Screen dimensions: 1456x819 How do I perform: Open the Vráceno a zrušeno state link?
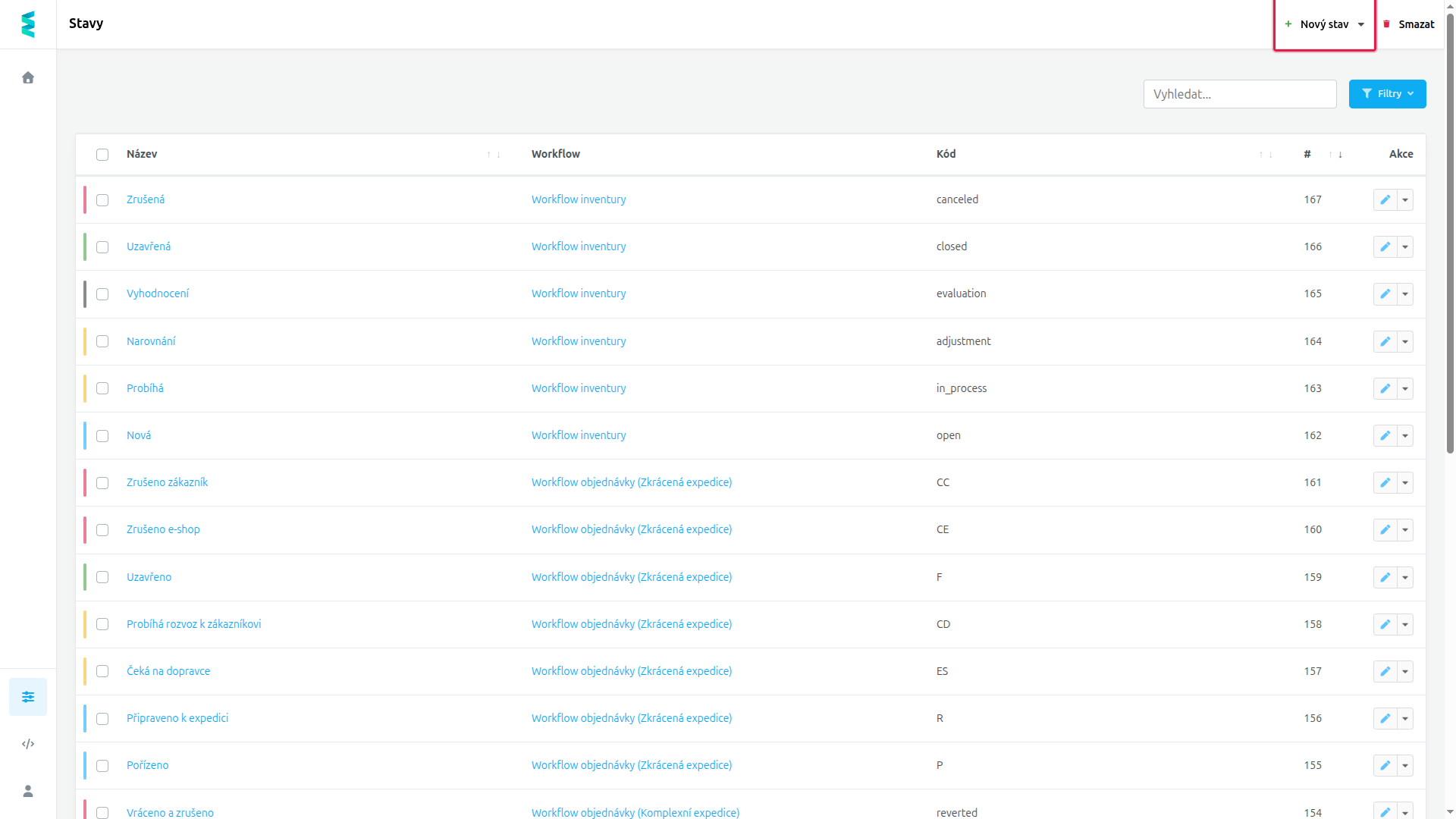click(x=170, y=812)
